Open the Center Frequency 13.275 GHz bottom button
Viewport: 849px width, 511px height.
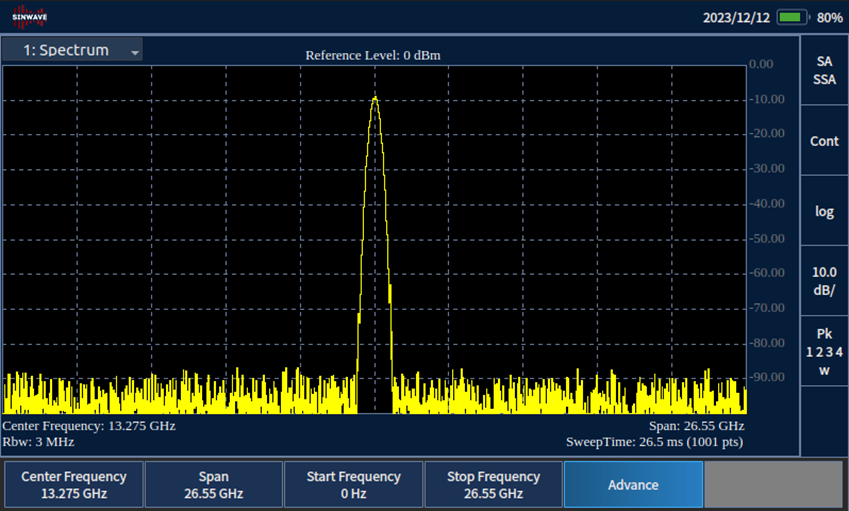(x=74, y=485)
